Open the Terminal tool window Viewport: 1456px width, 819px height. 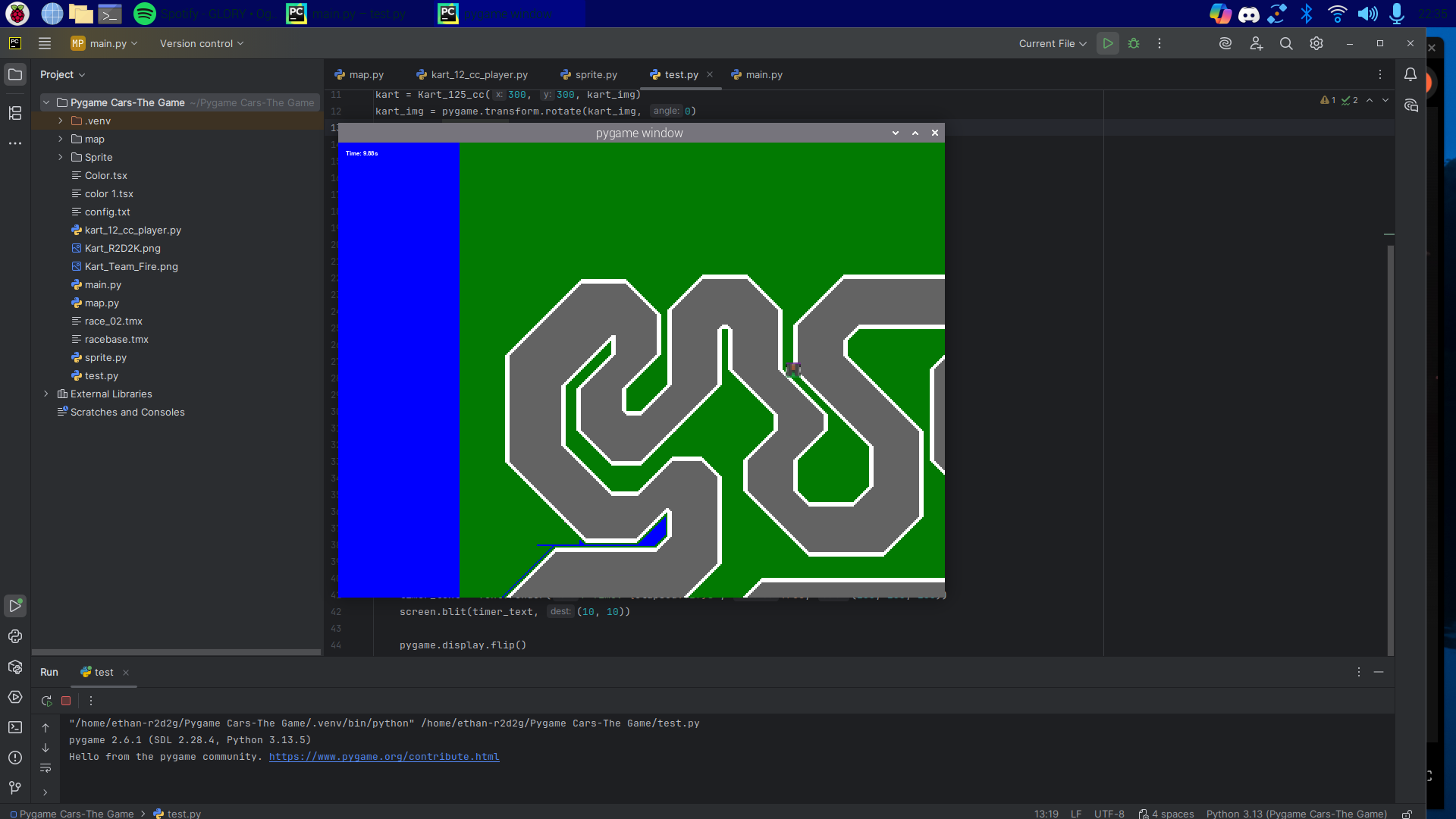tap(15, 727)
